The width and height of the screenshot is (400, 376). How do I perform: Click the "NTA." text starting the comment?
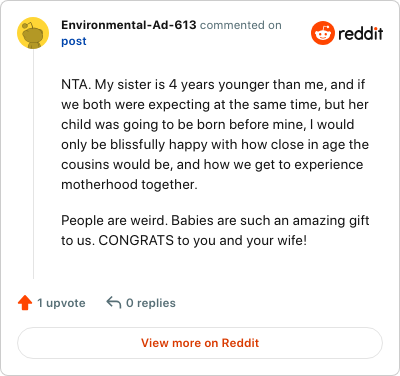click(x=76, y=84)
